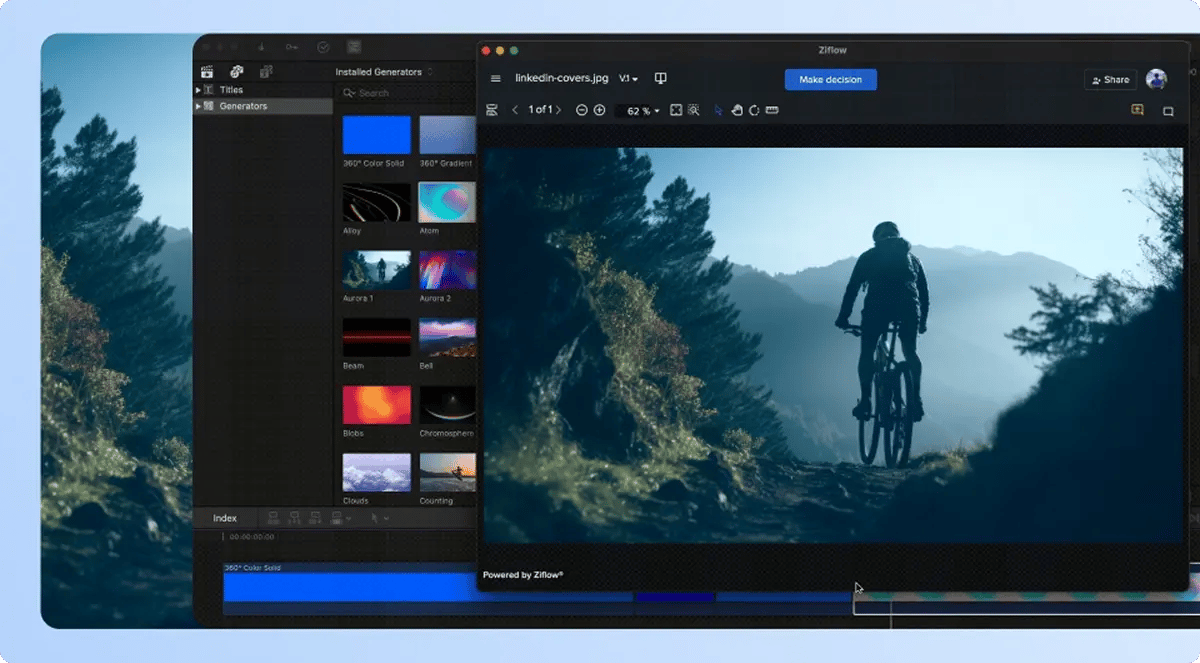Select the hand pan tool
The width and height of the screenshot is (1200, 663).
click(x=736, y=110)
